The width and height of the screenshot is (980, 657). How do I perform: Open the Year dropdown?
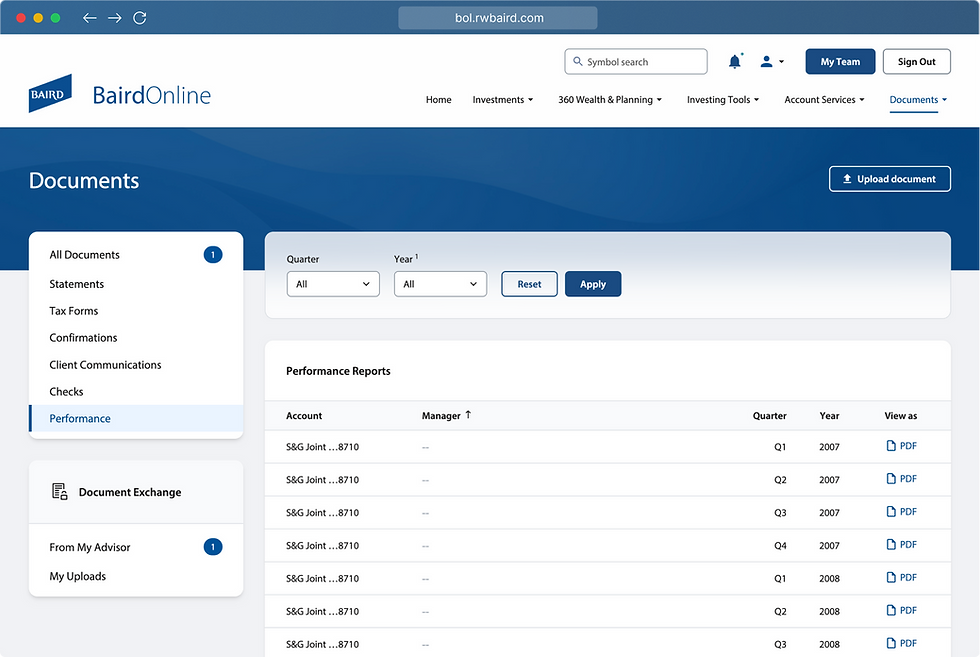coord(440,284)
